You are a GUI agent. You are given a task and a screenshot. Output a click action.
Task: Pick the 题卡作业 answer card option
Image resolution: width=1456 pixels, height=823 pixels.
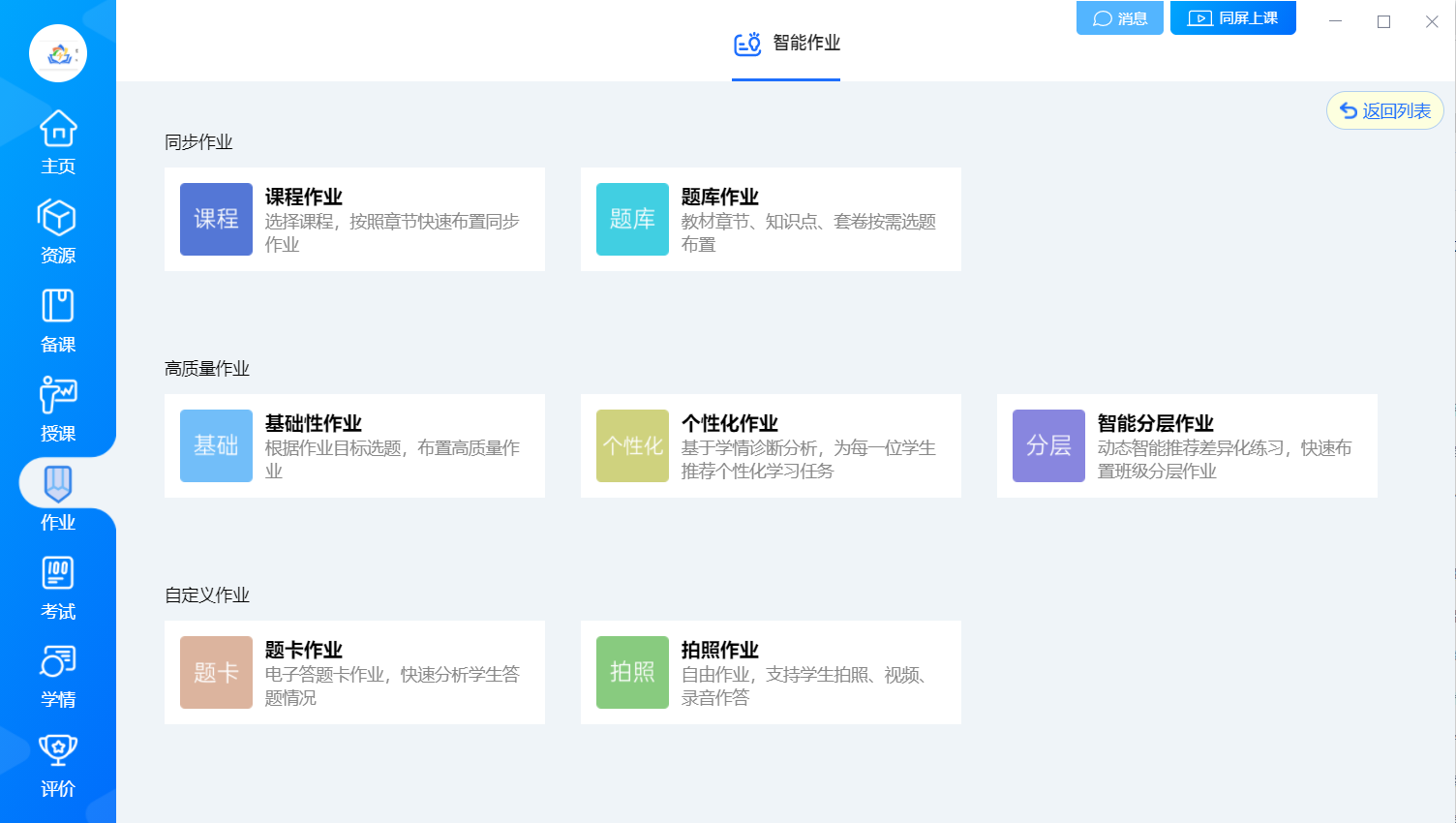(354, 673)
